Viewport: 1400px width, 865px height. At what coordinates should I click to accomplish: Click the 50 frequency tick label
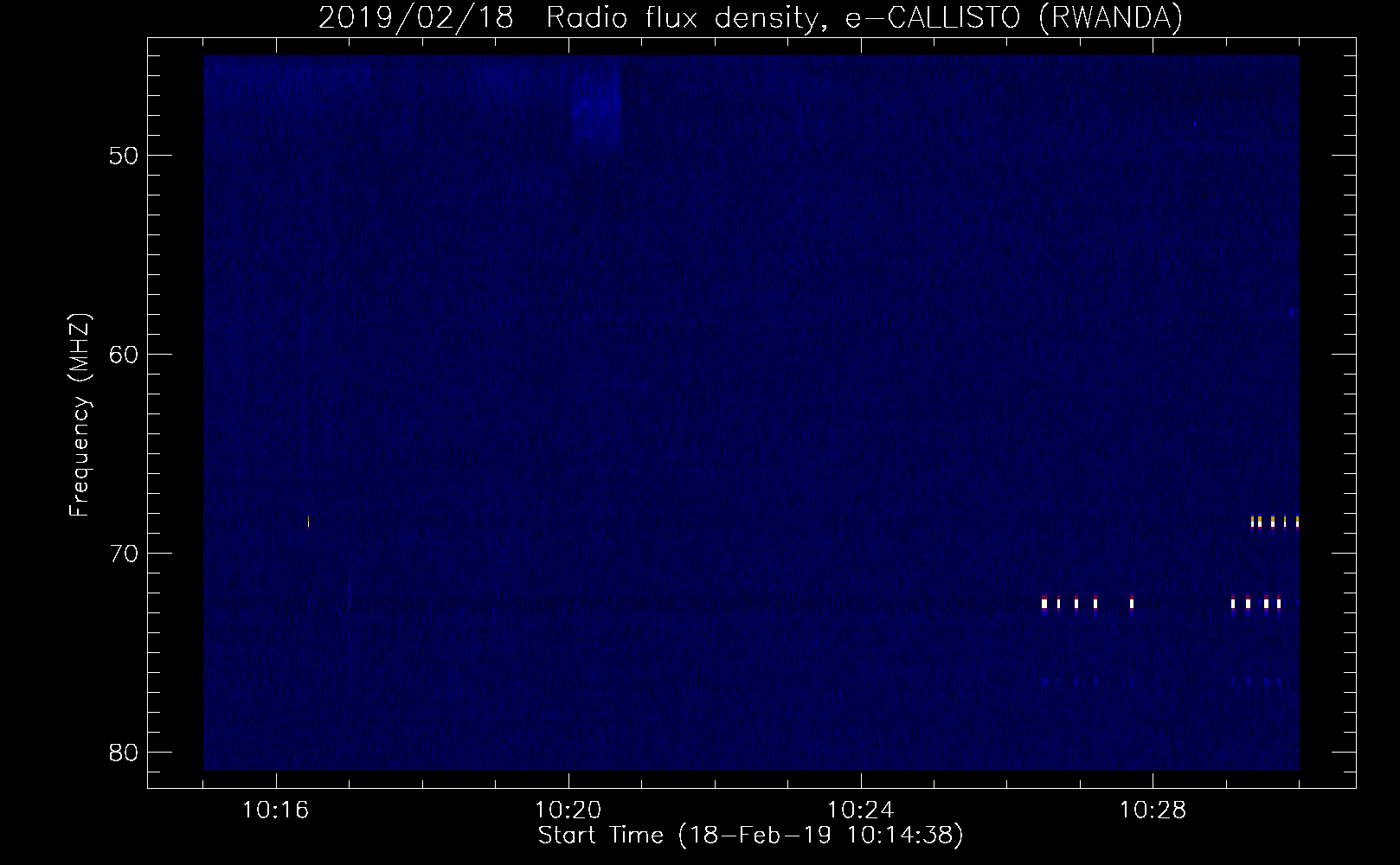click(125, 156)
